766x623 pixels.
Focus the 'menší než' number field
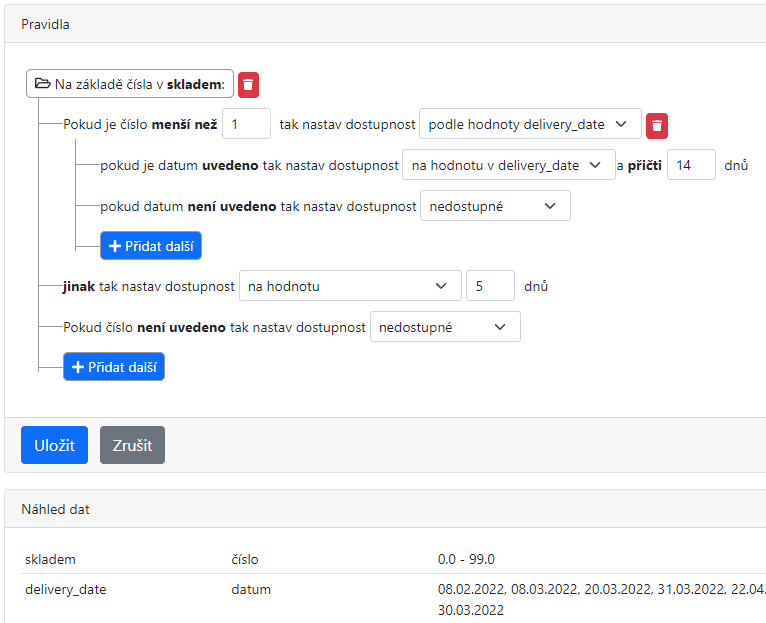pyautogui.click(x=246, y=124)
